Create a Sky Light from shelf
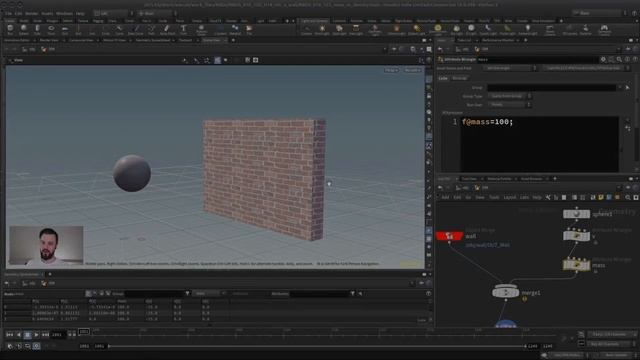Screen dimensions: 640x360 tap(456, 29)
